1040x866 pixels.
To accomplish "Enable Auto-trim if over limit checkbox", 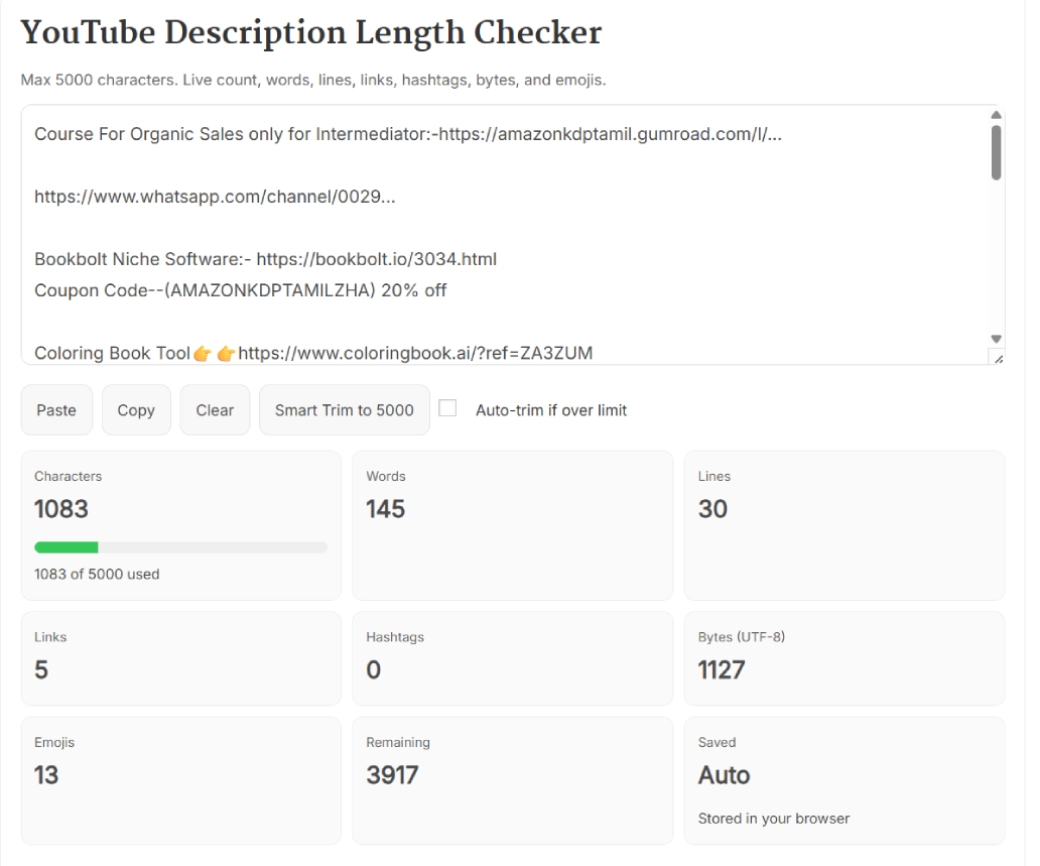I will (x=448, y=408).
